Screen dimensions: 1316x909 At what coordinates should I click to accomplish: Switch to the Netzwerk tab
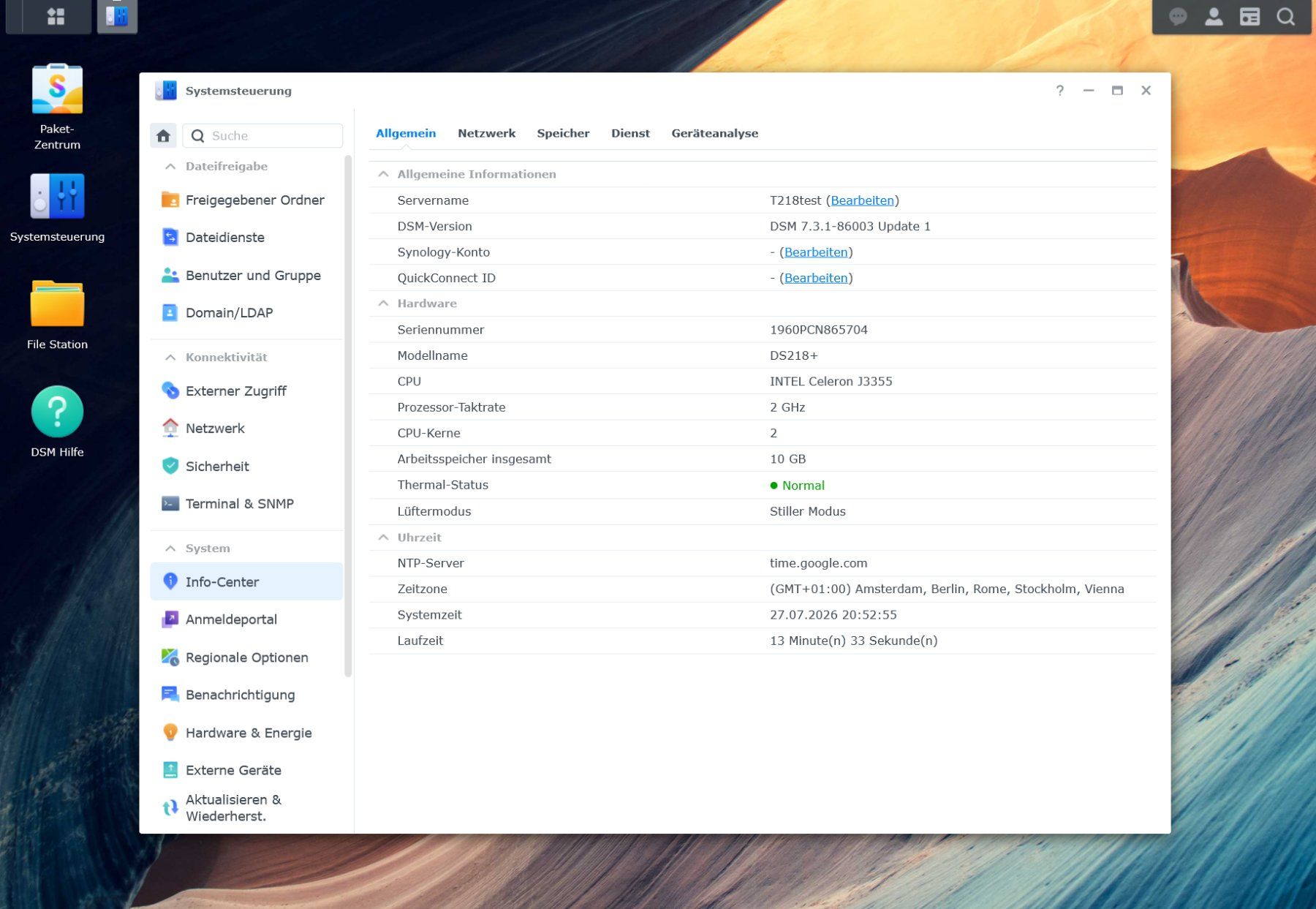coord(486,133)
